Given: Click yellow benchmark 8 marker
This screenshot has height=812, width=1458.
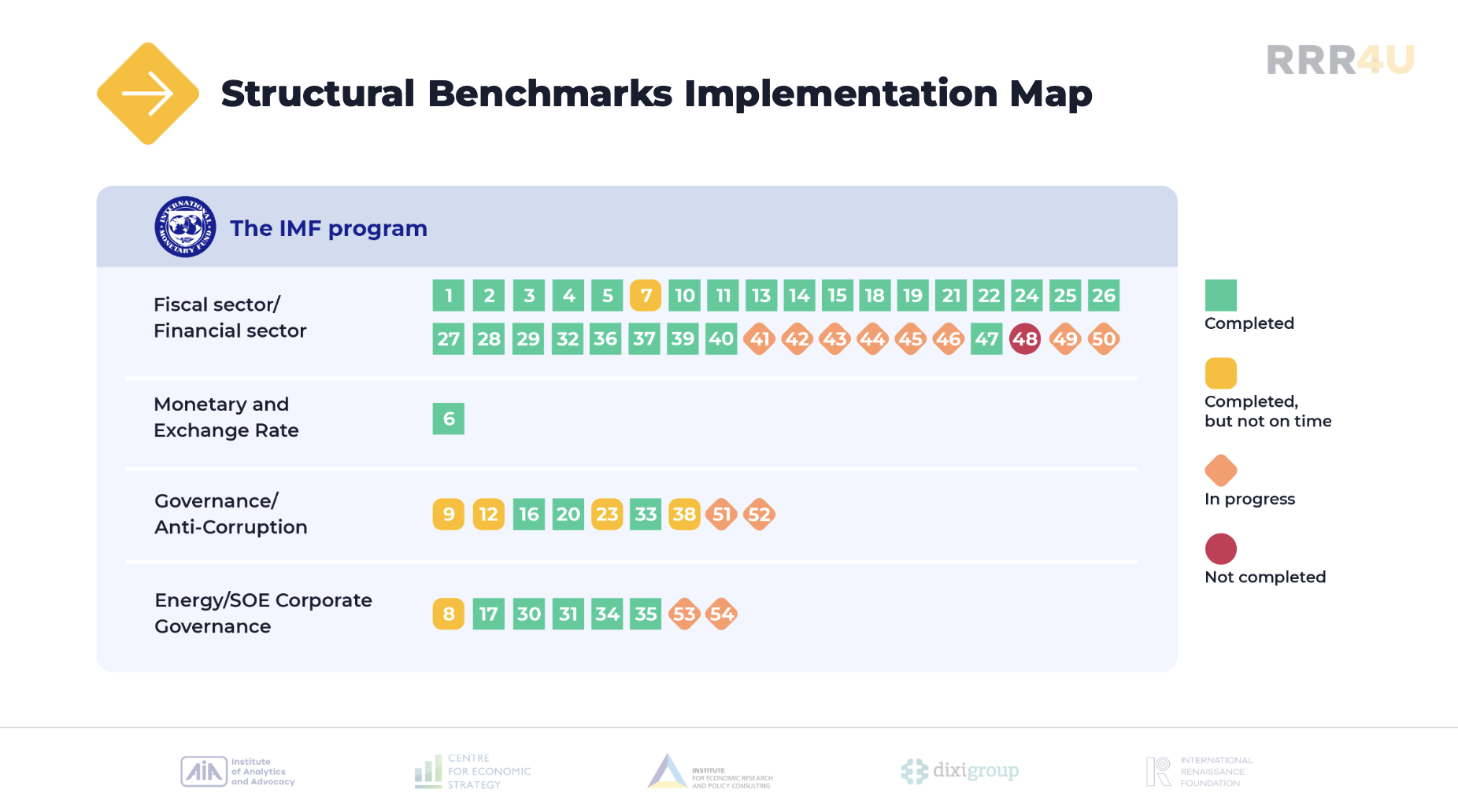Looking at the screenshot, I should (x=448, y=614).
